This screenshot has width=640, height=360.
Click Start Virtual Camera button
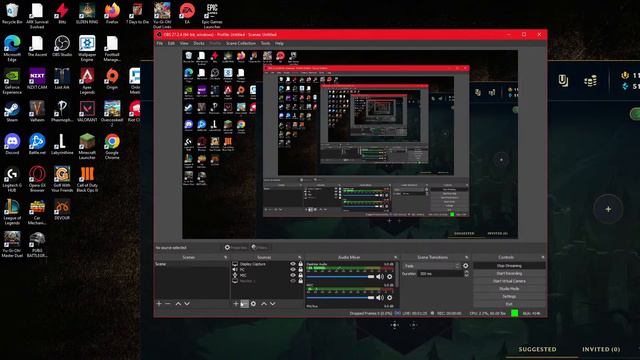[509, 281]
